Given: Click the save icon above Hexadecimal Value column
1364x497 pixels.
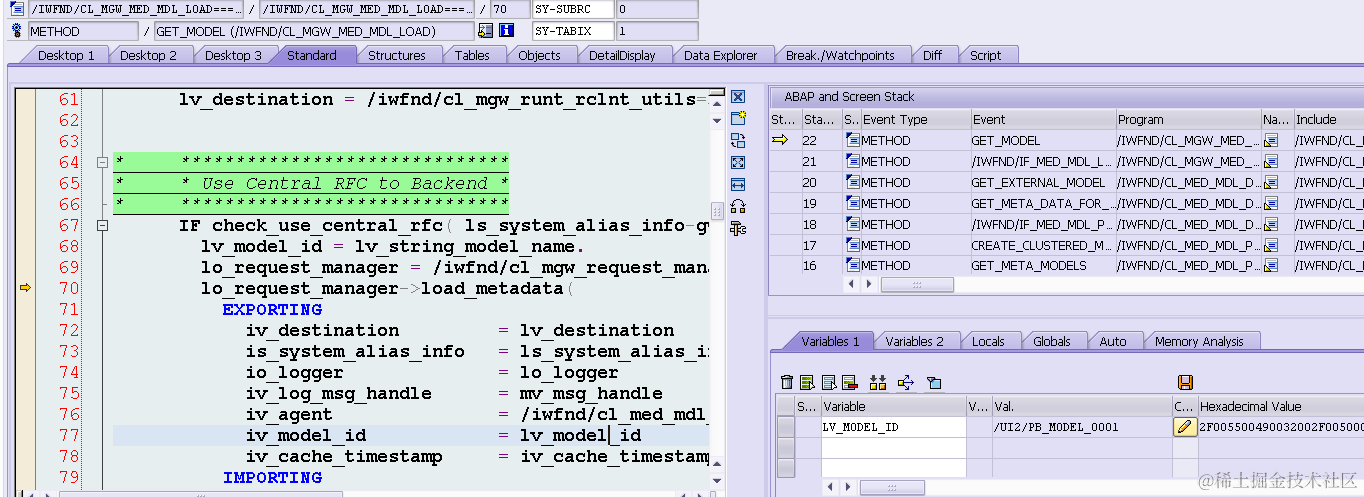Looking at the screenshot, I should tap(1185, 382).
